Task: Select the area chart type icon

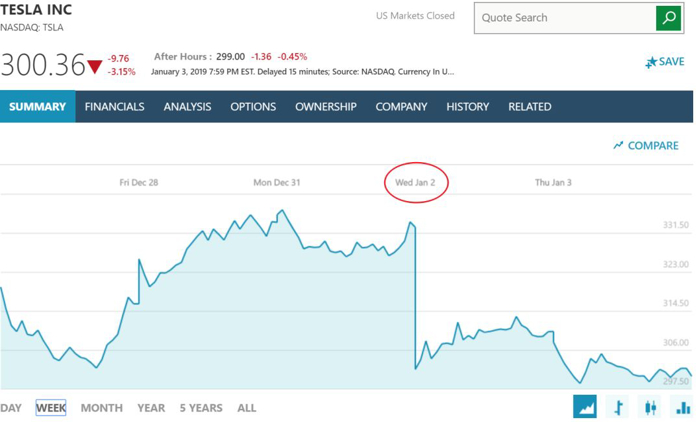Action: point(585,407)
